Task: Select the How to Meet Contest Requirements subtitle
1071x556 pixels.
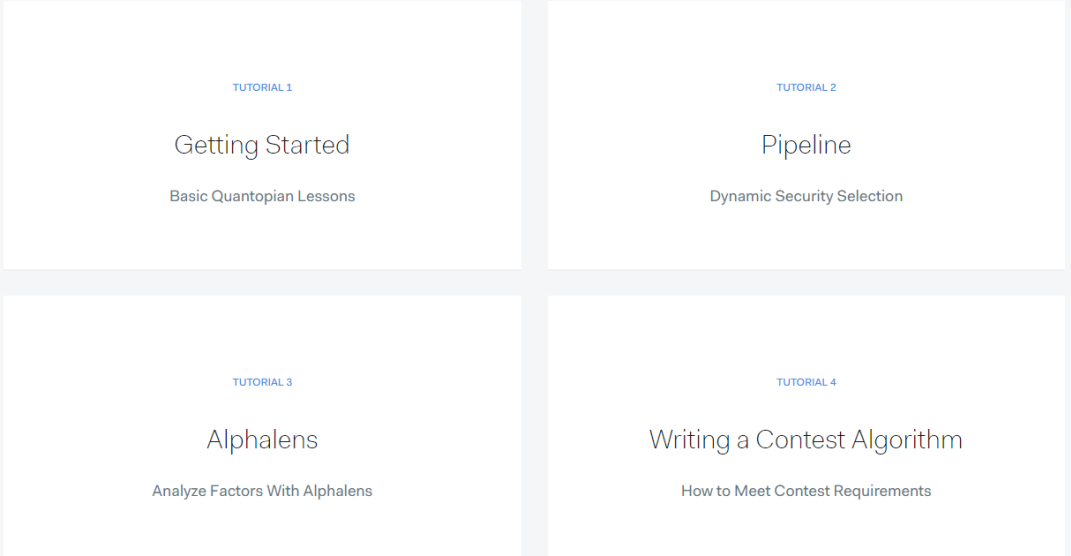Action: click(806, 491)
